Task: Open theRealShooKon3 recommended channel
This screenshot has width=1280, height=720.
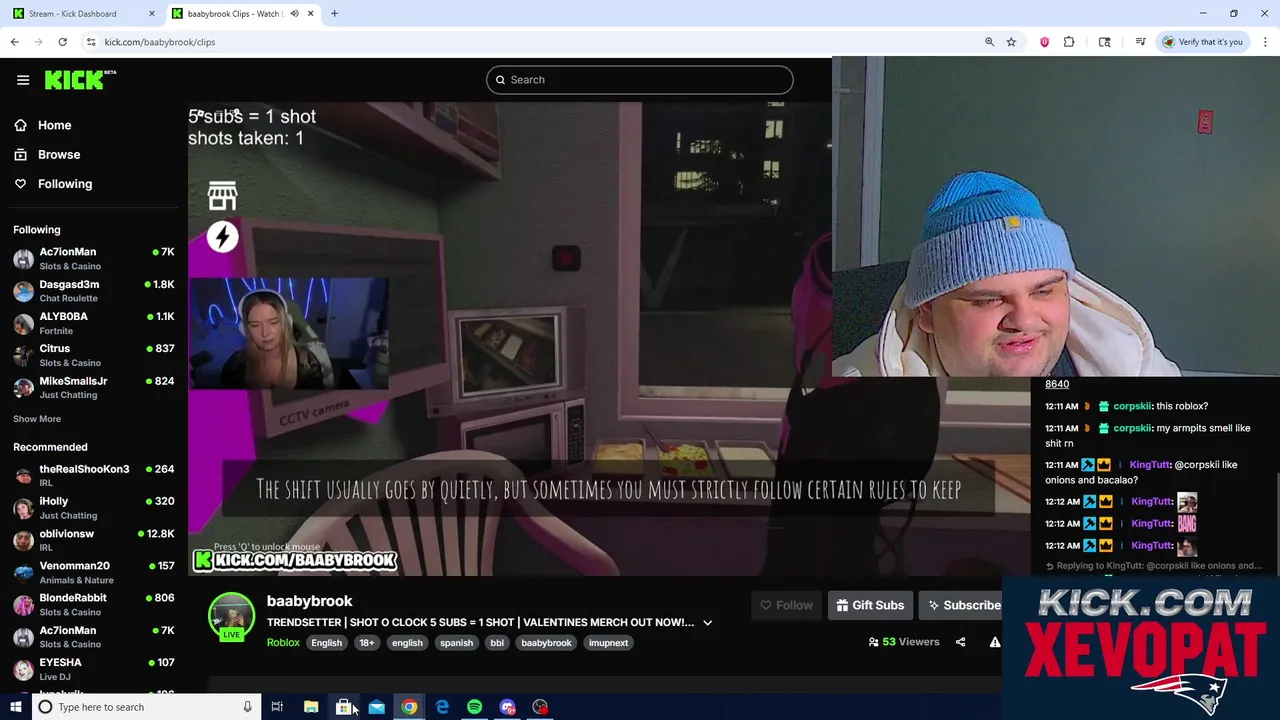Action: point(94,475)
